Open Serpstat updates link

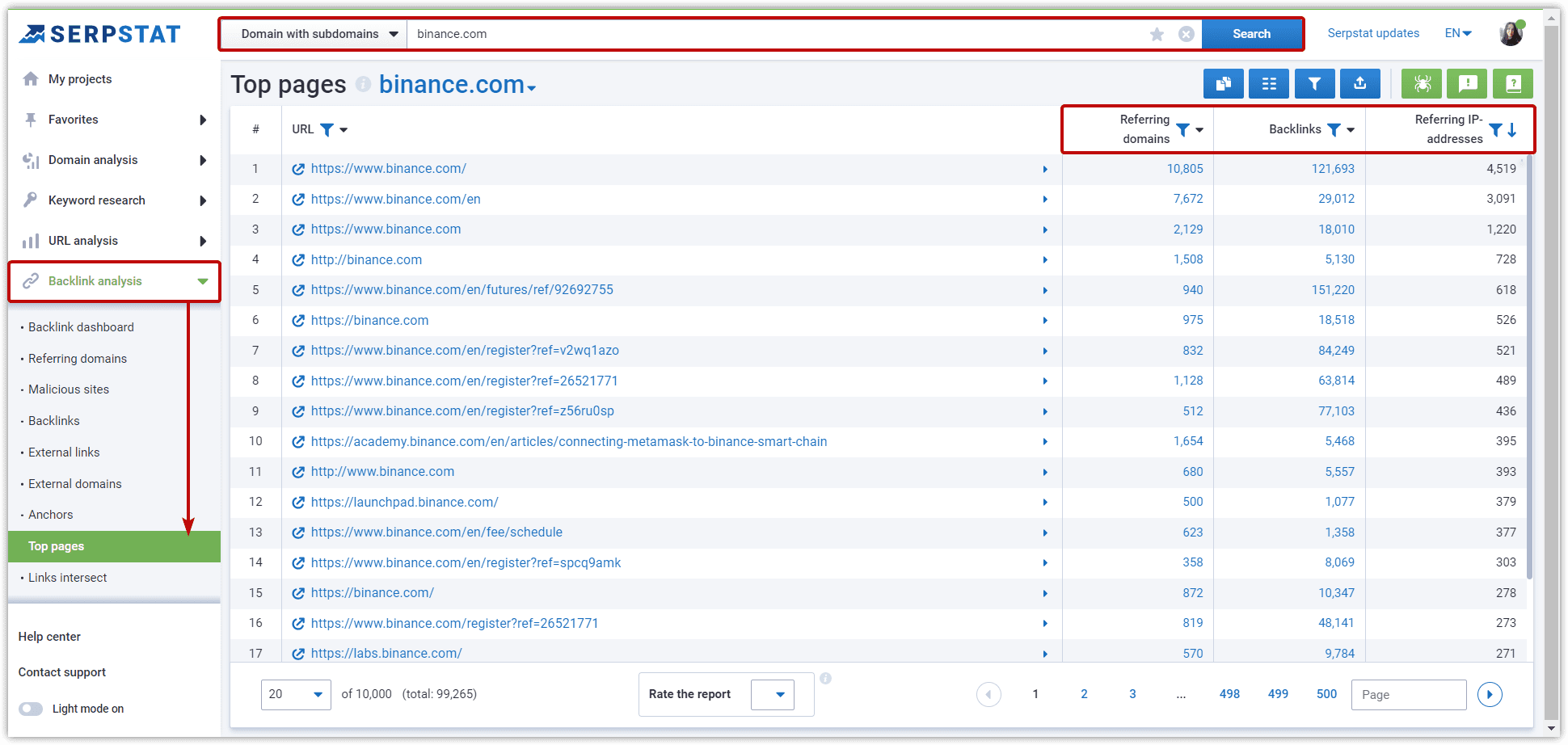pos(1373,33)
